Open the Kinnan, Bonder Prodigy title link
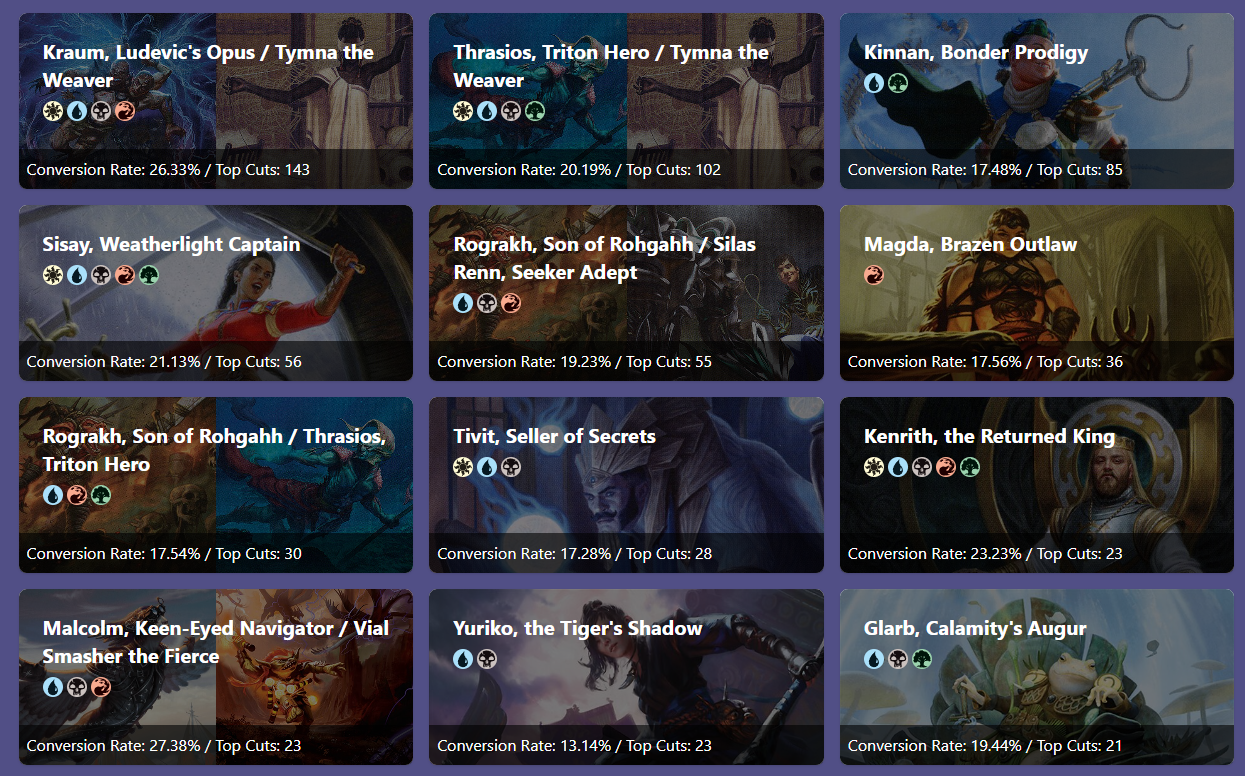The width and height of the screenshot is (1245, 776). point(976,52)
